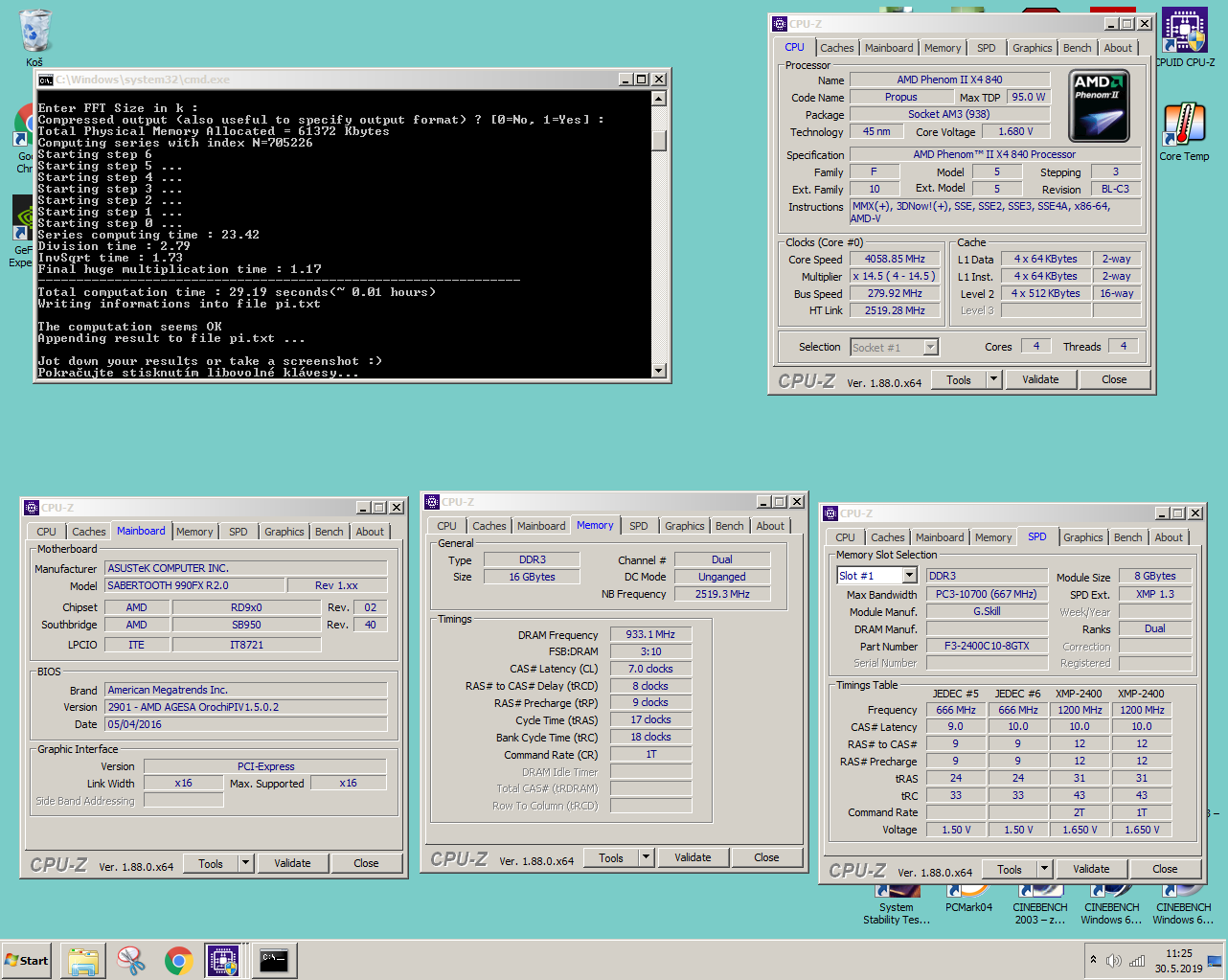1228x980 pixels.
Task: Open Memory tab in Mainboard window
Action: pos(194,532)
